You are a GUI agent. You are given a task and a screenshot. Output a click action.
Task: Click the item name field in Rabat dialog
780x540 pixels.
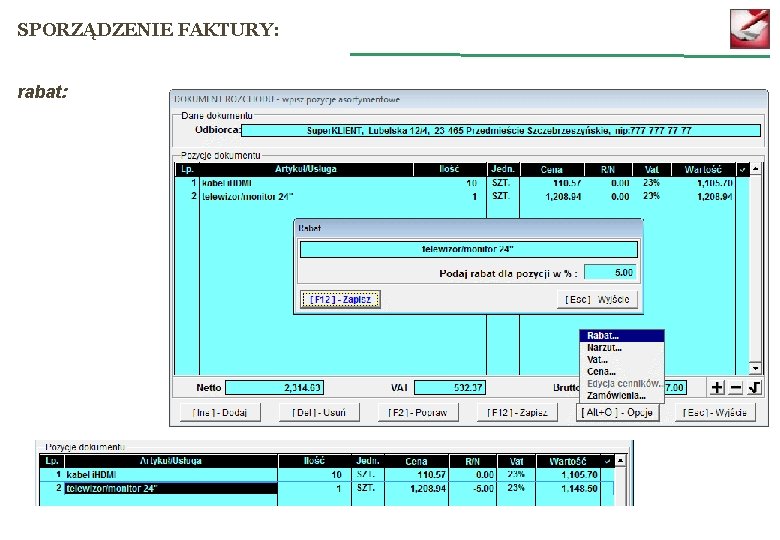point(469,249)
